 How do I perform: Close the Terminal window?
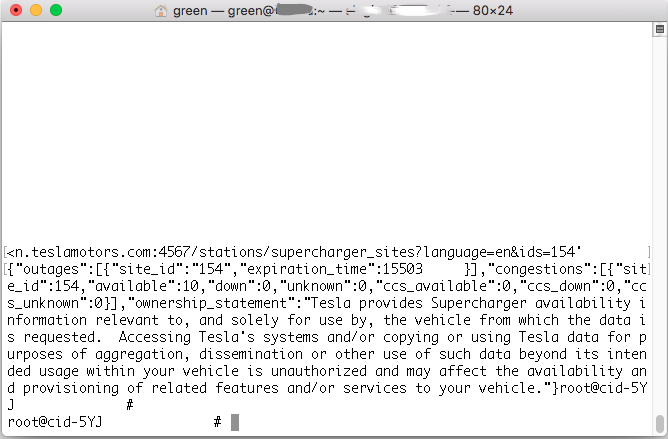click(x=16, y=10)
